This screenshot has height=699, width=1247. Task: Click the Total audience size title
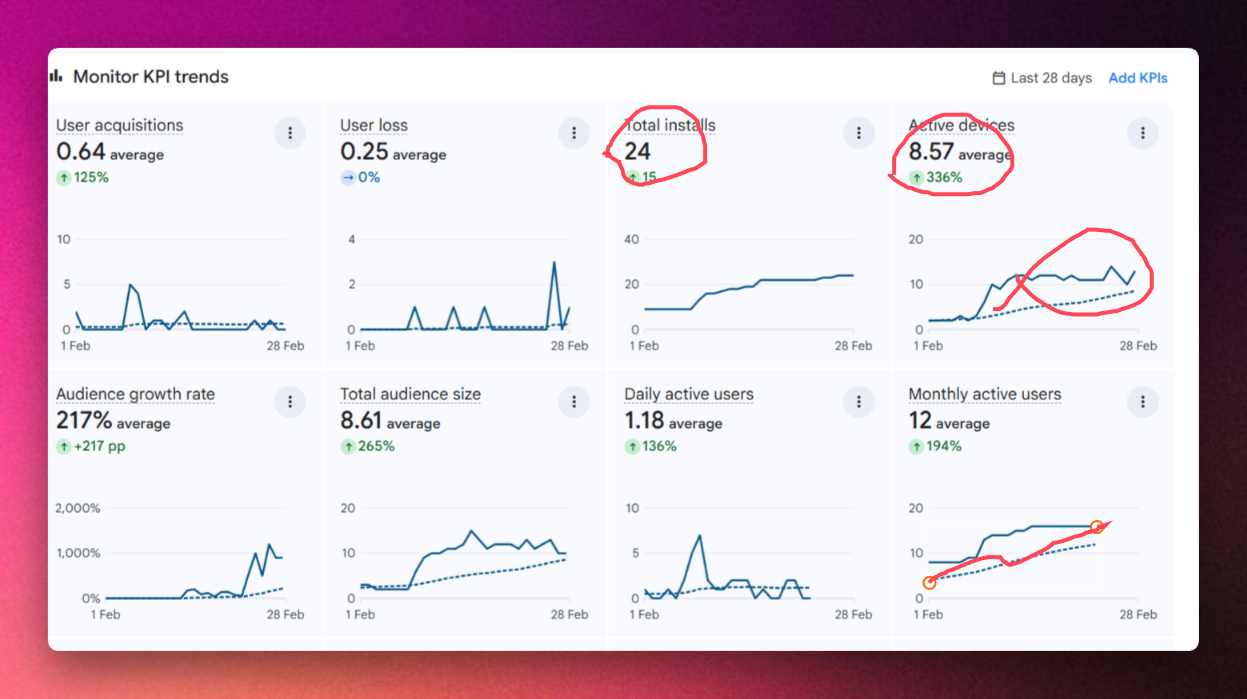(x=410, y=394)
